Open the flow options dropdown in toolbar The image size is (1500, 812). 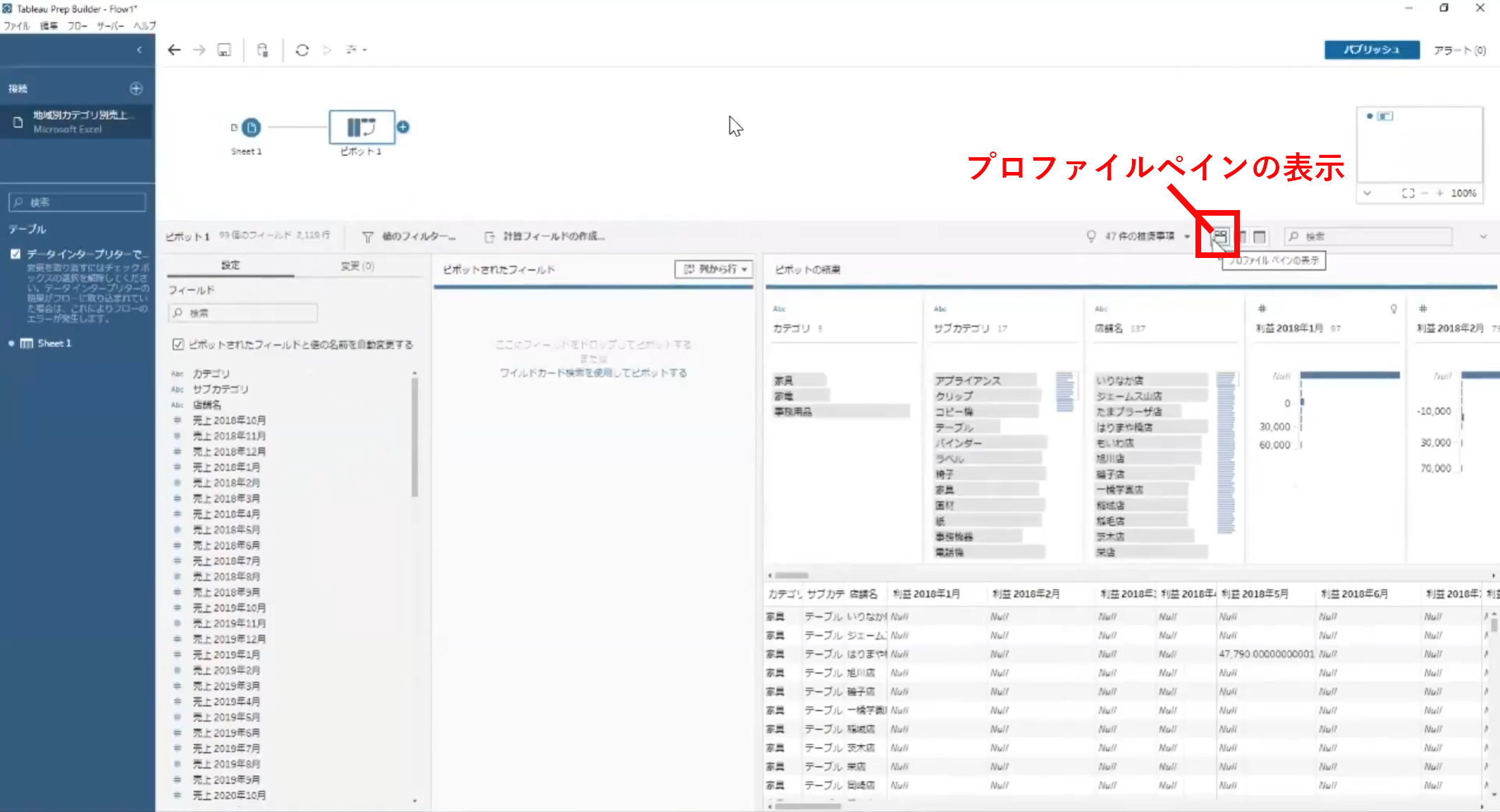click(x=356, y=50)
